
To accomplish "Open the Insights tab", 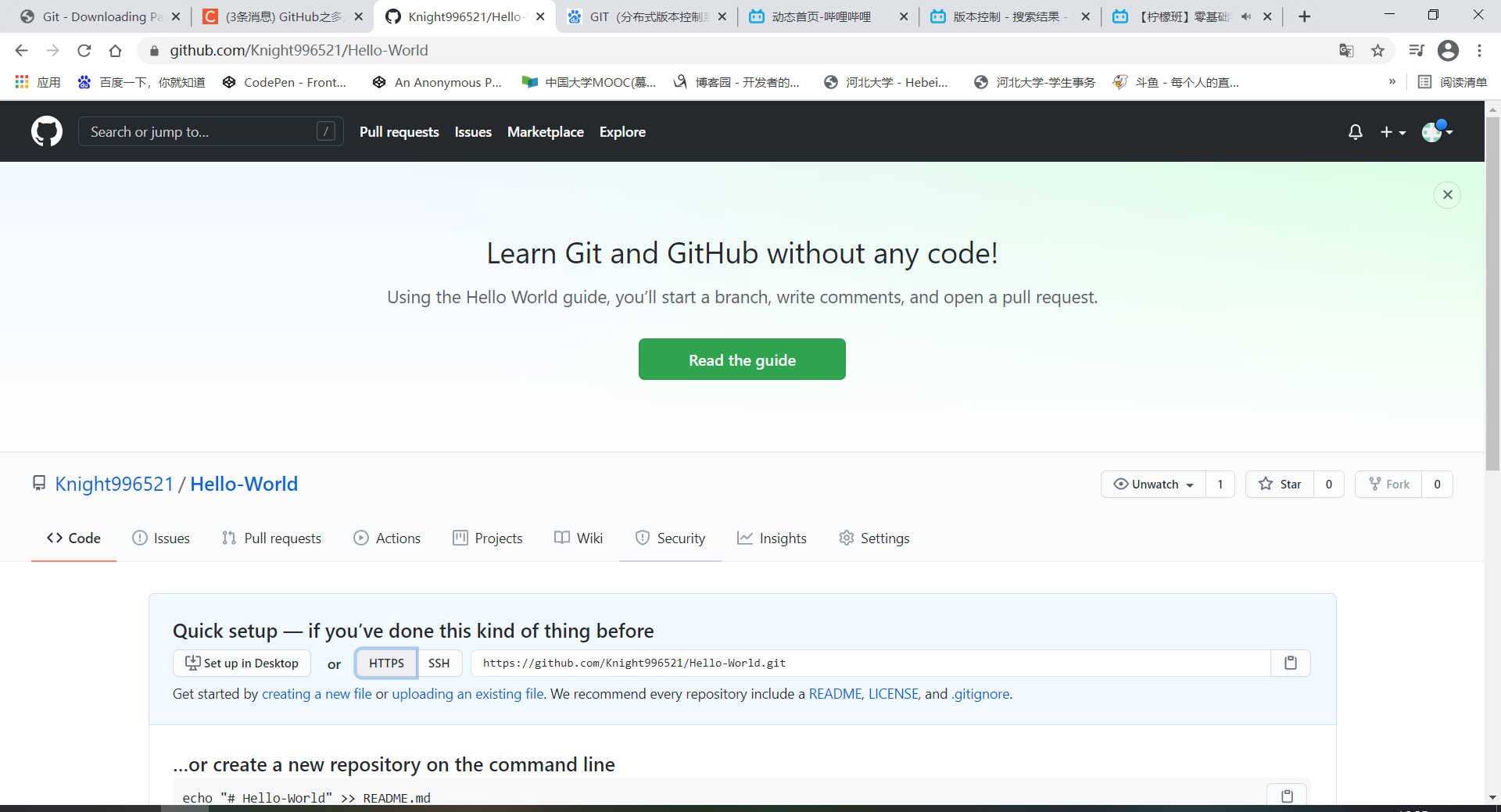I will tap(772, 538).
